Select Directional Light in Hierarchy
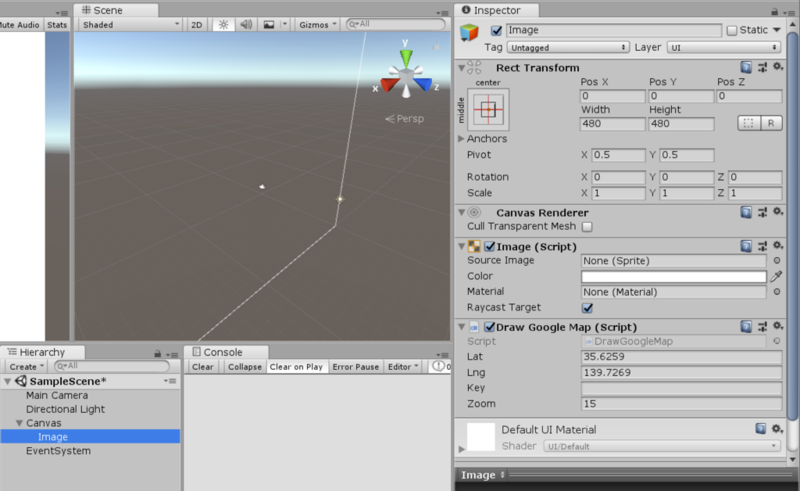 pos(65,409)
